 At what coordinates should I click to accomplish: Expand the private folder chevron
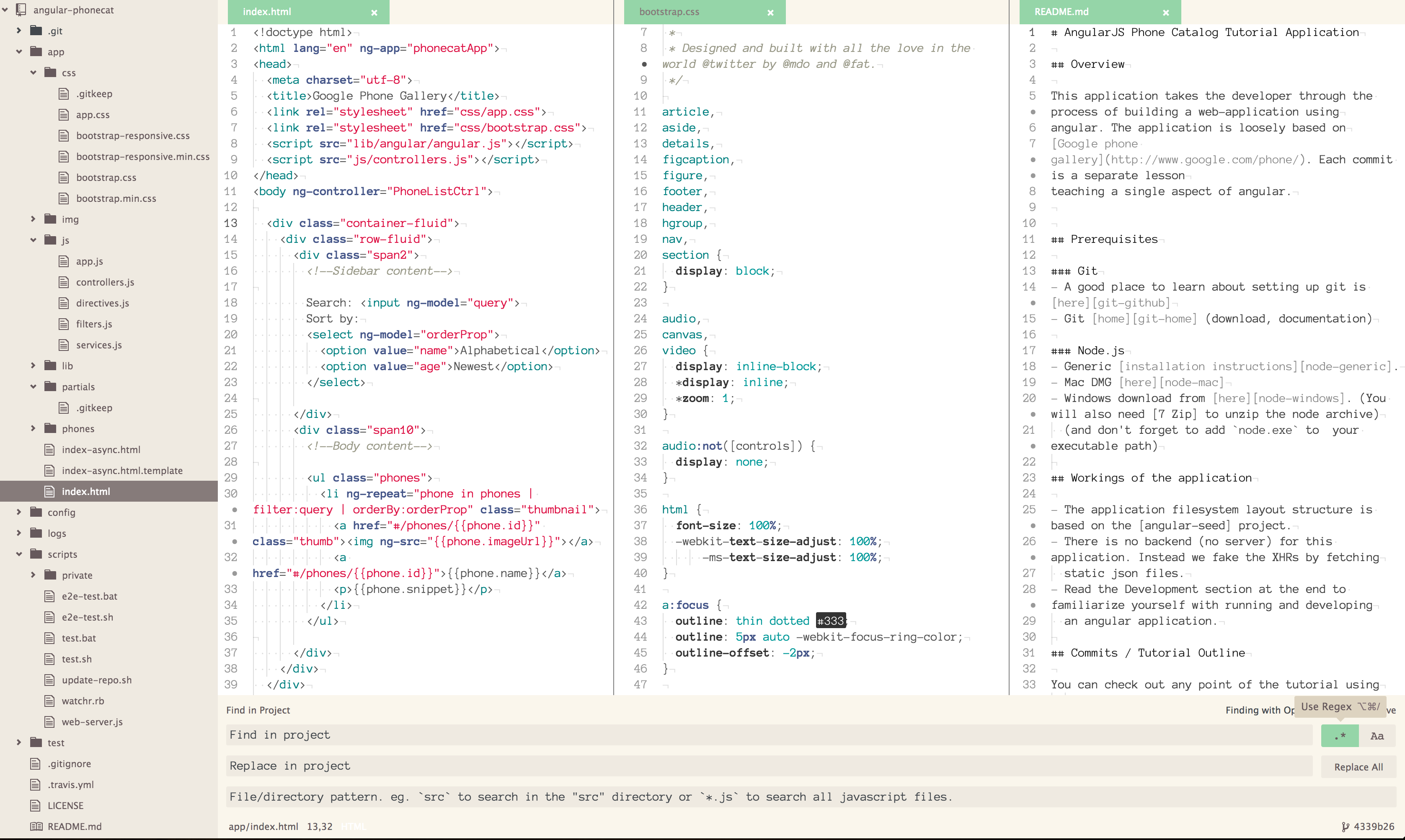33,575
